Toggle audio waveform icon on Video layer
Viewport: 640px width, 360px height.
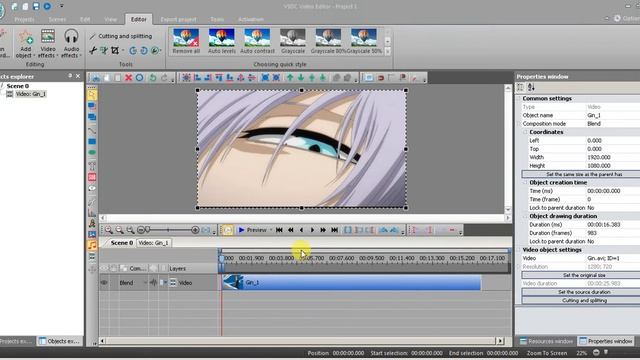[x=153, y=282]
